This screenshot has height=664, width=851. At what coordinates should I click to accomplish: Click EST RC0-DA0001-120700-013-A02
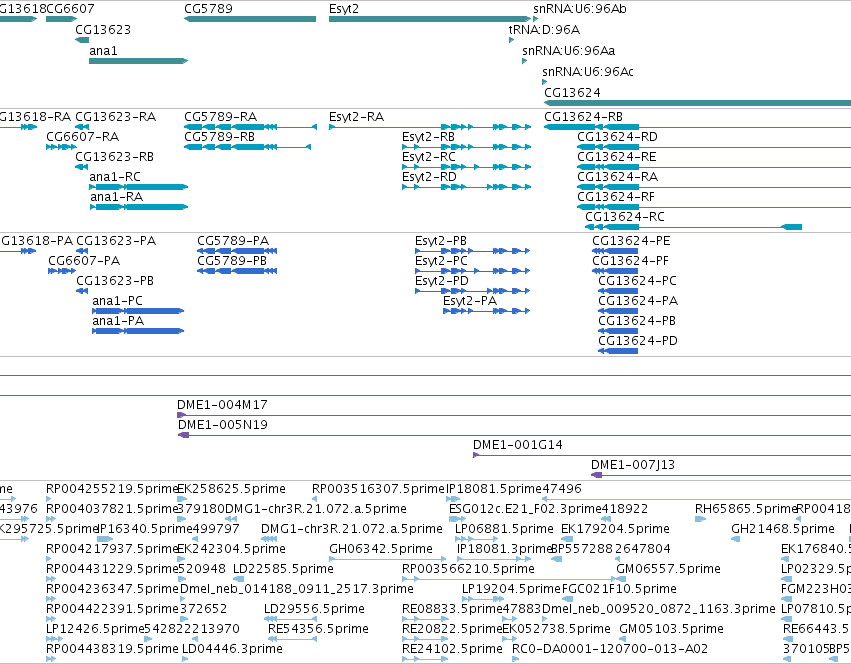pyautogui.click(x=516, y=659)
